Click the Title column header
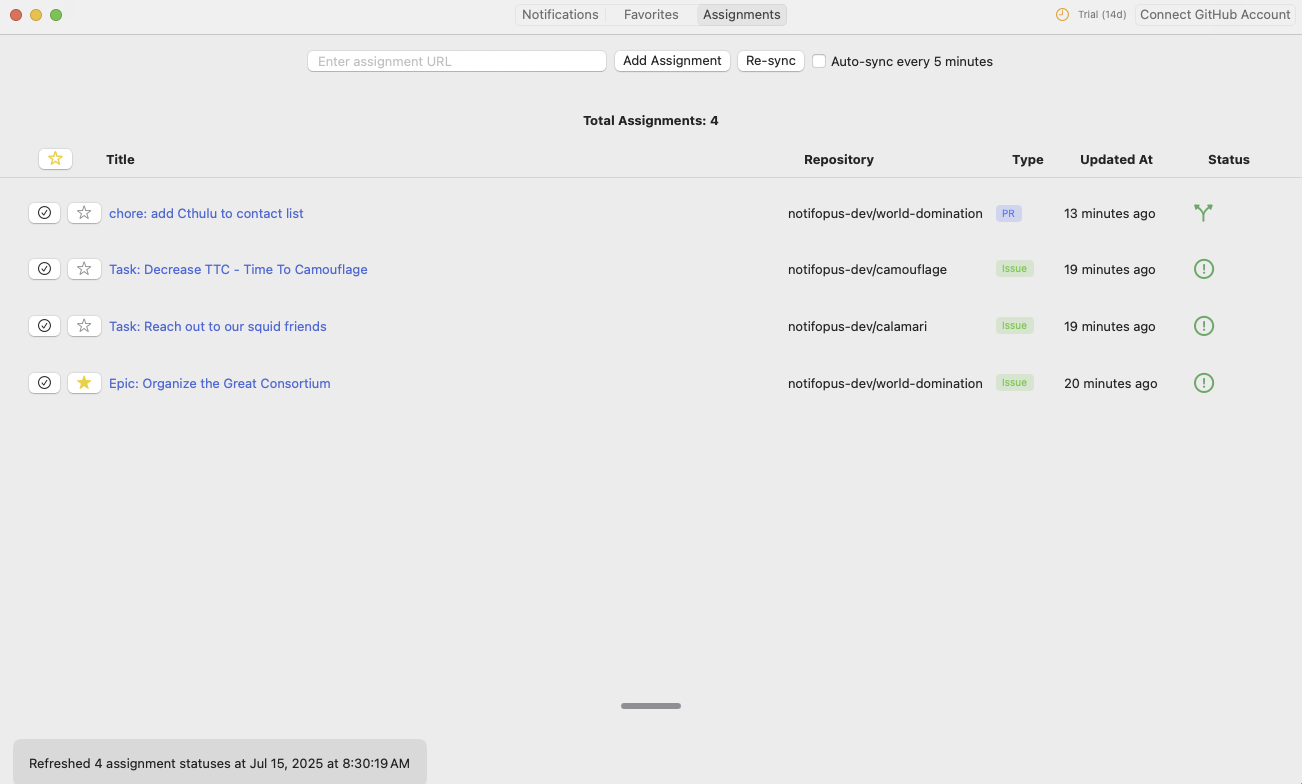Viewport: 1302px width, 784px height. (120, 159)
